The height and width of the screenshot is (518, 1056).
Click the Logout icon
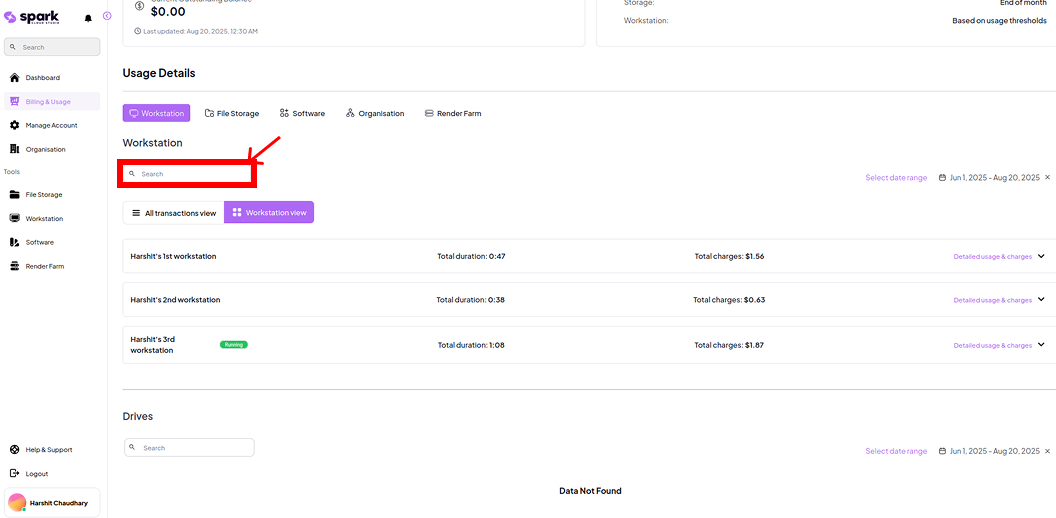[x=15, y=474]
